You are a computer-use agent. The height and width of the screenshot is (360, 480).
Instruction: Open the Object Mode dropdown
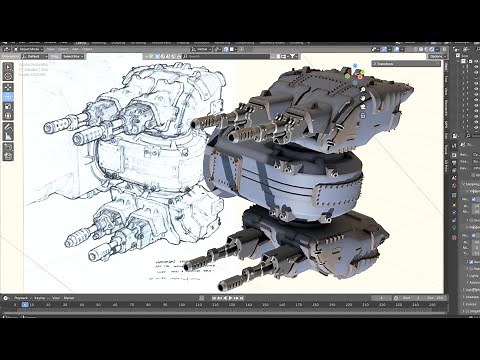coord(29,49)
